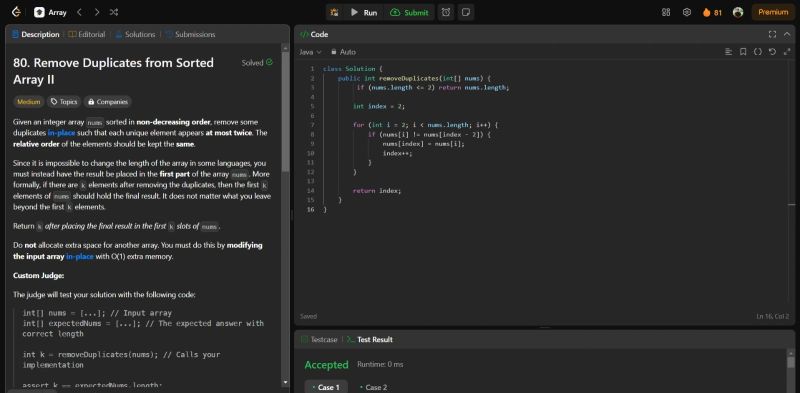Open the sticky notes icon
This screenshot has height=393, width=800.
point(465,12)
